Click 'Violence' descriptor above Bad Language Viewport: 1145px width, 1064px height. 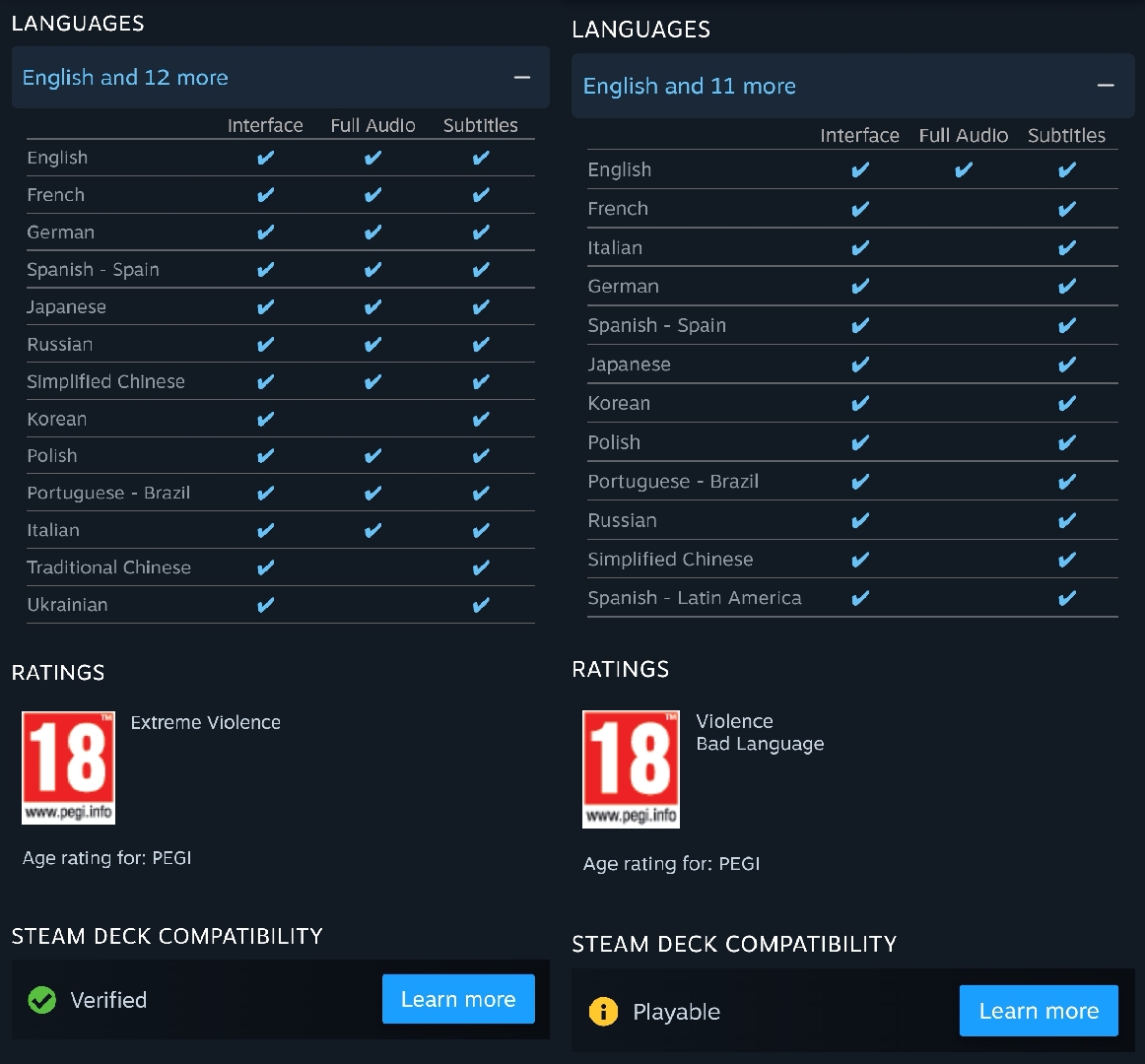[735, 721]
